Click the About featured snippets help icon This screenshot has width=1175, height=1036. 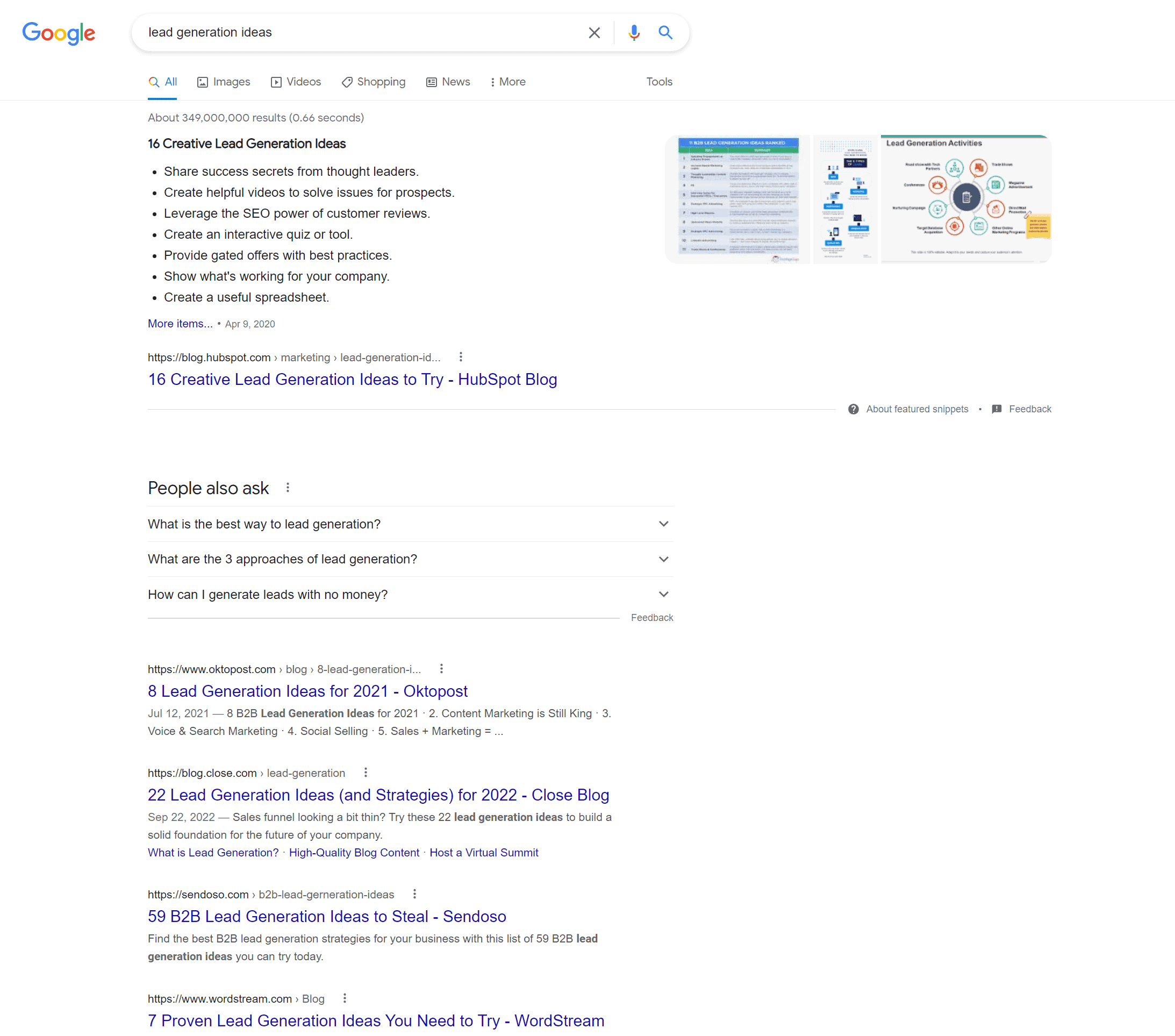853,409
